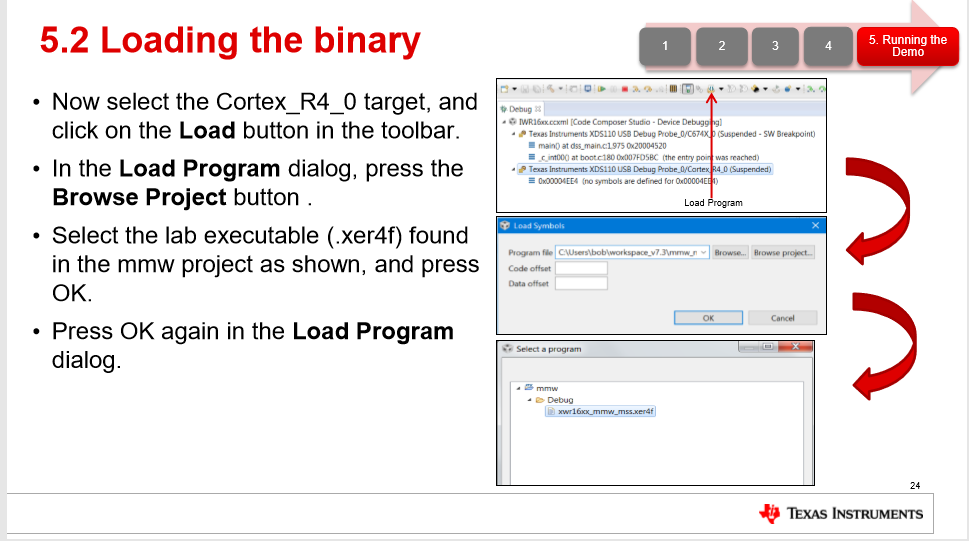Image resolution: width=969 pixels, height=541 pixels.
Task: Click the Save toolbar icon
Action: tap(525, 89)
